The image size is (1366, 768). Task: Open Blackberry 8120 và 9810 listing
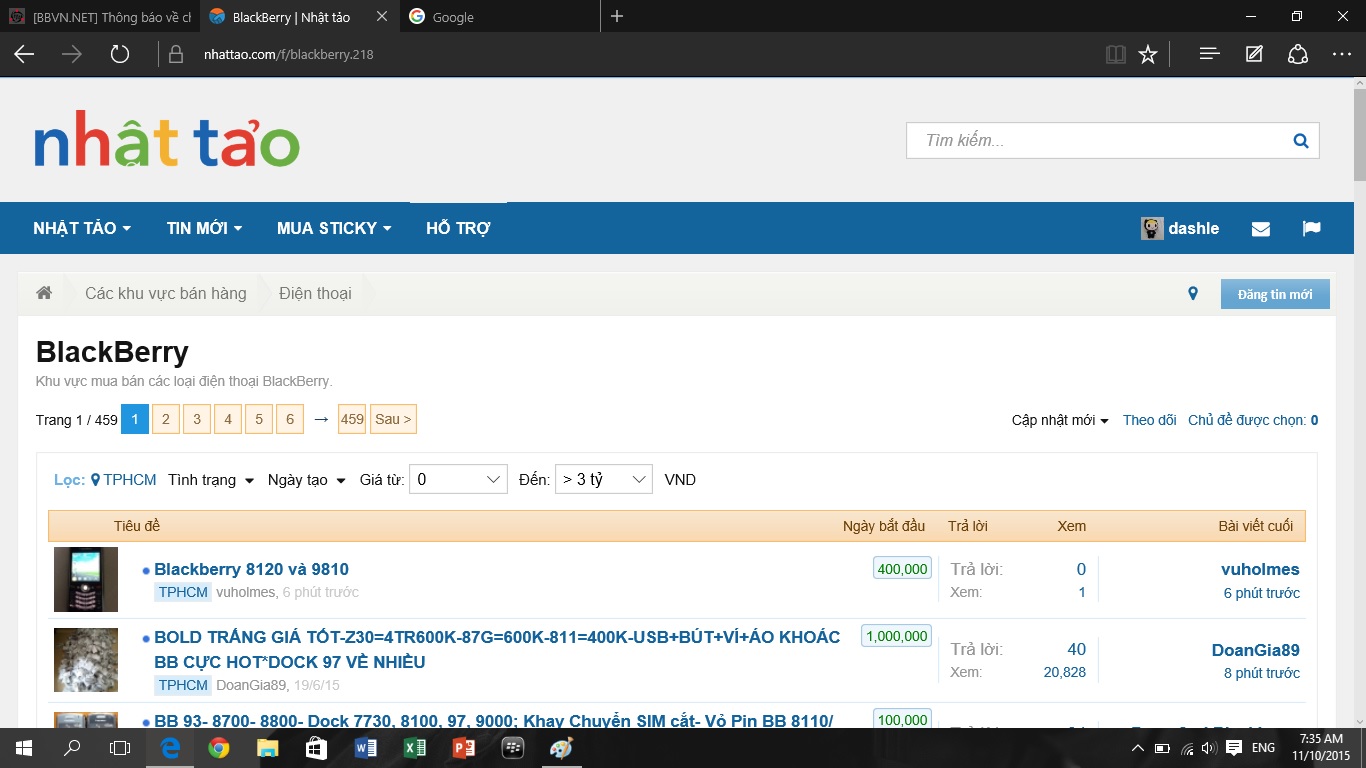coord(251,569)
